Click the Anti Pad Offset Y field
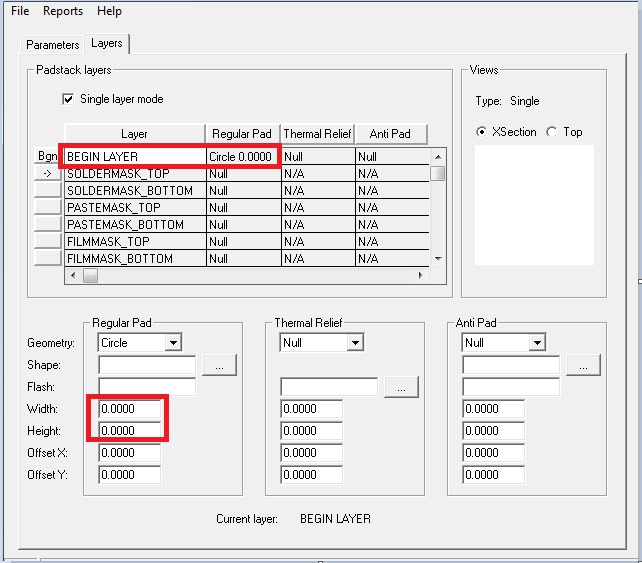 (494, 475)
